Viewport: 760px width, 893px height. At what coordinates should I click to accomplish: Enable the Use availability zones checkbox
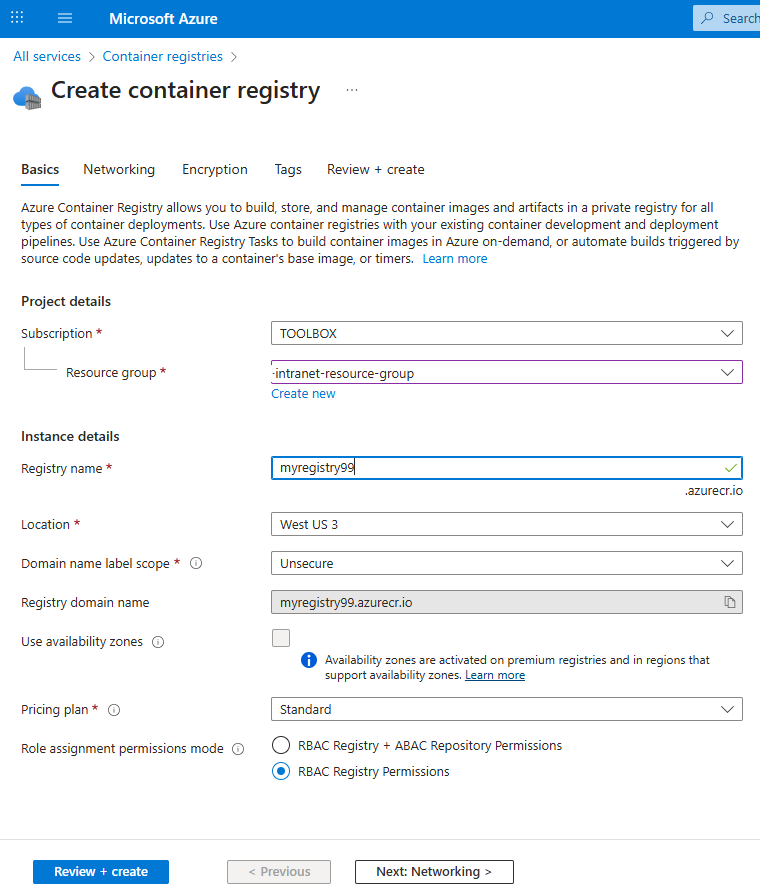click(281, 638)
